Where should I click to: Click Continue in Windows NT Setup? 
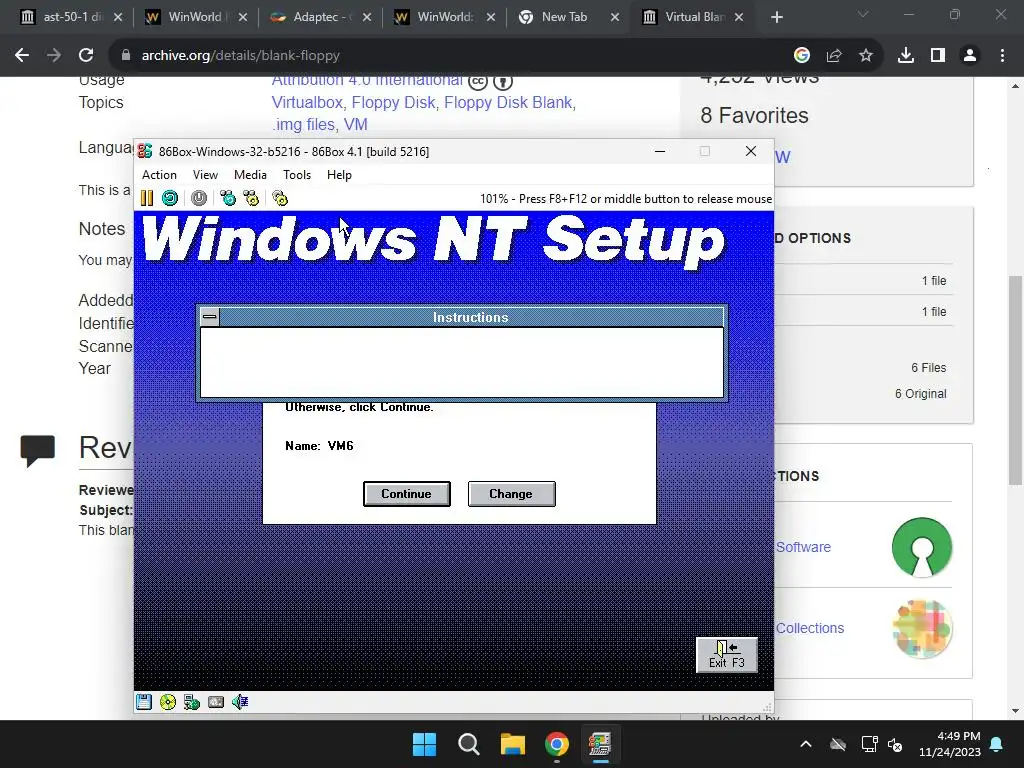click(x=406, y=494)
